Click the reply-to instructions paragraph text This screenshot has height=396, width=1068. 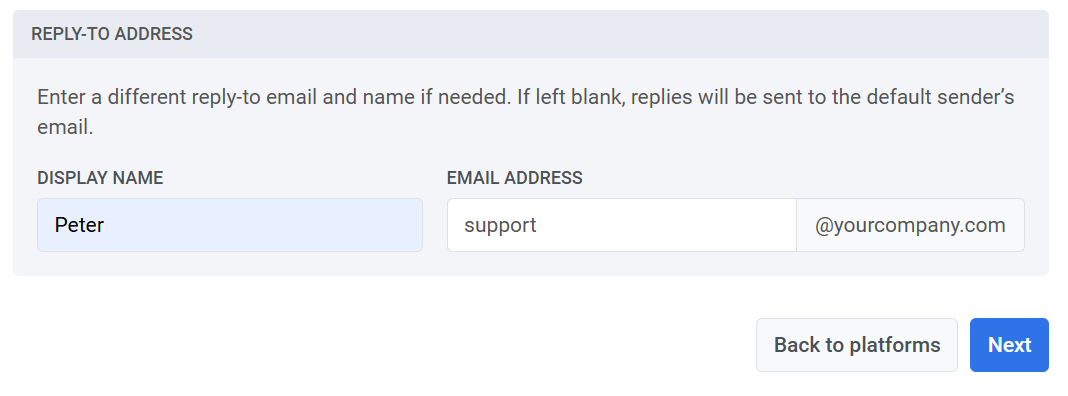coord(526,112)
